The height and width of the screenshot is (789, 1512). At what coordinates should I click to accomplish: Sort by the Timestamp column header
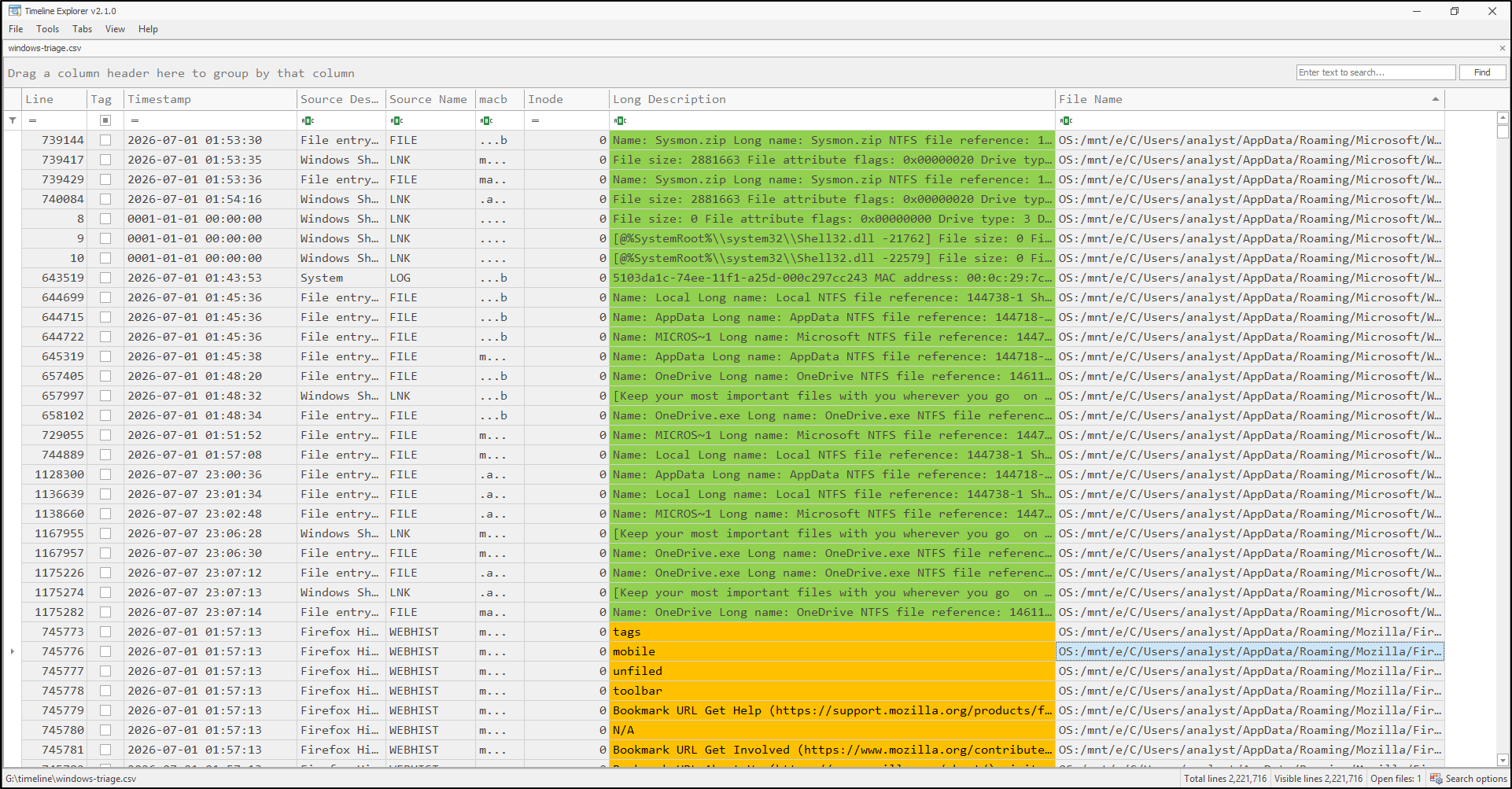tap(210, 99)
